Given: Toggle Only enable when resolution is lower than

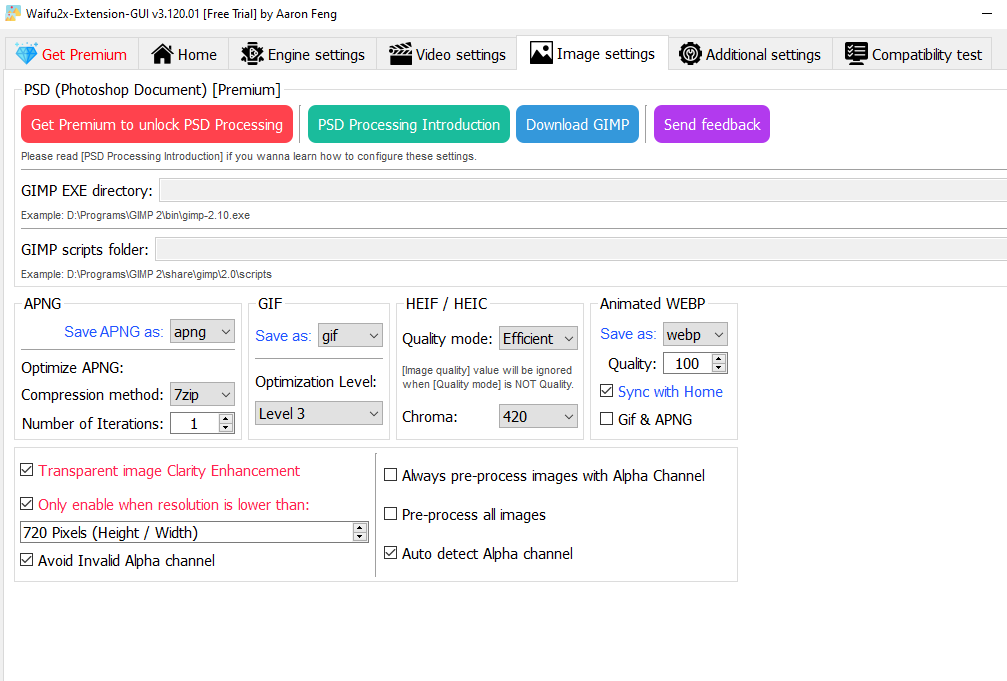Looking at the screenshot, I should (26, 504).
